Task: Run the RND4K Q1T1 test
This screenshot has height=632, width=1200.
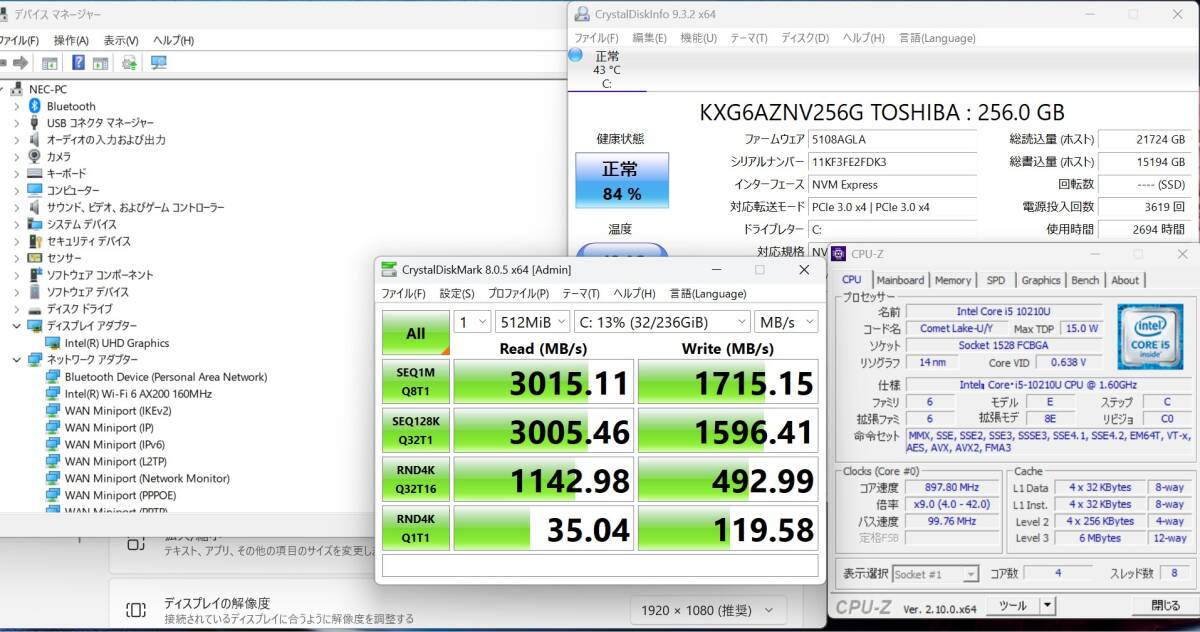Action: pyautogui.click(x=416, y=527)
